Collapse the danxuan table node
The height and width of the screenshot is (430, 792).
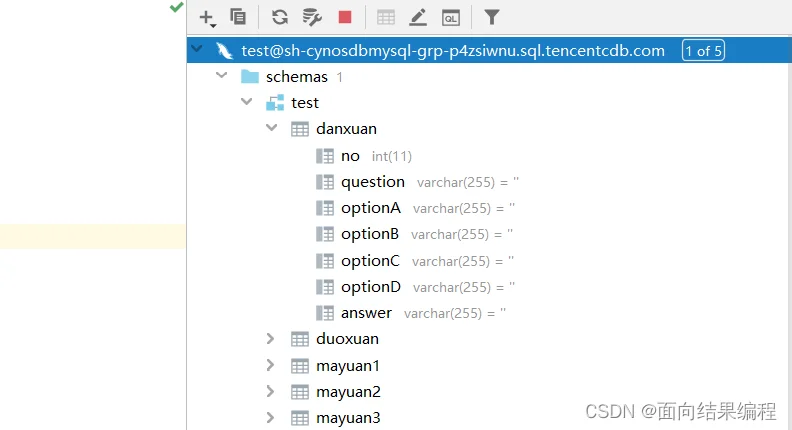coord(271,128)
